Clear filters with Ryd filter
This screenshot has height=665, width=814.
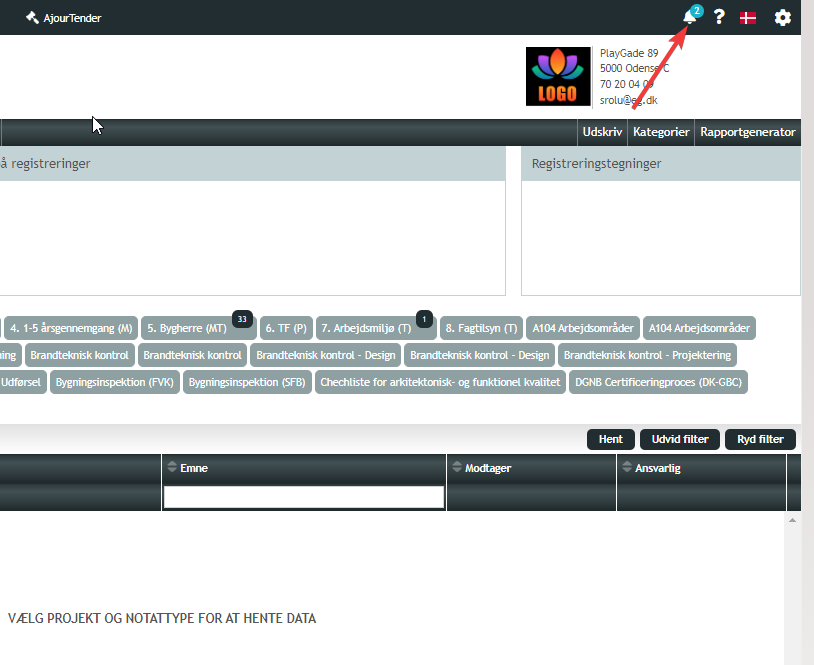[x=760, y=439]
